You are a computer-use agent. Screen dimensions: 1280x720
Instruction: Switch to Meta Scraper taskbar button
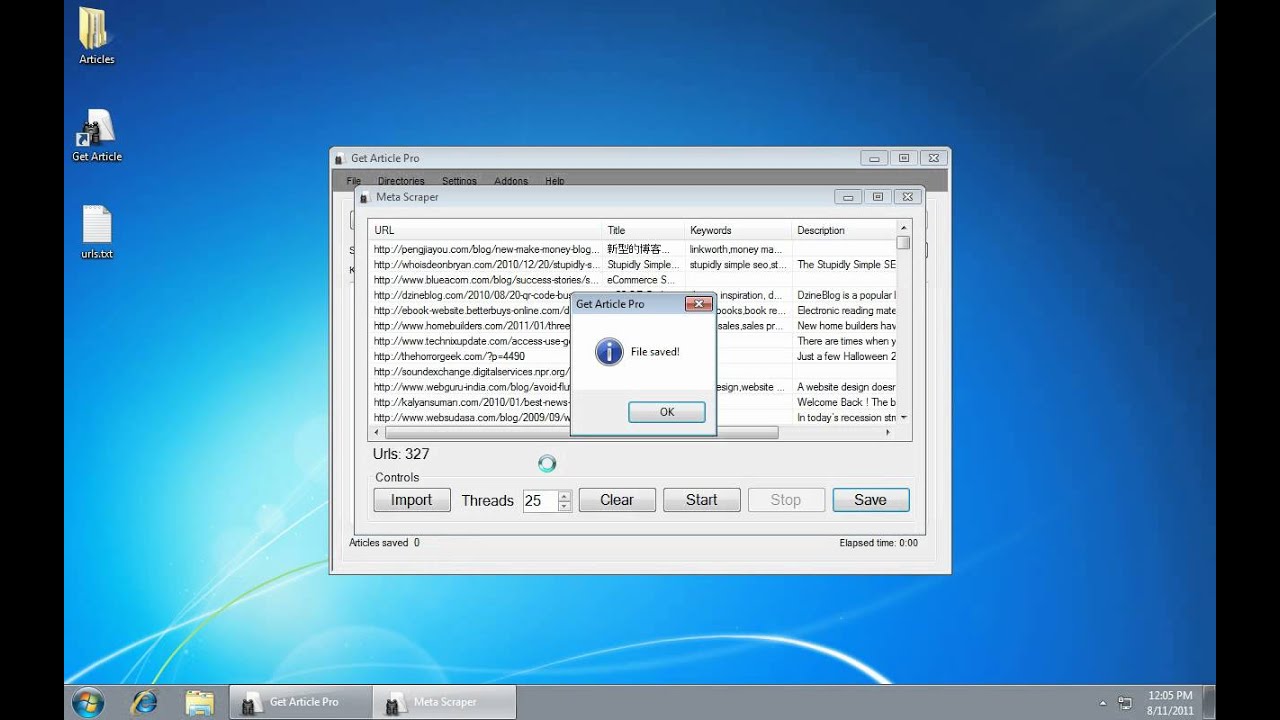[445, 702]
